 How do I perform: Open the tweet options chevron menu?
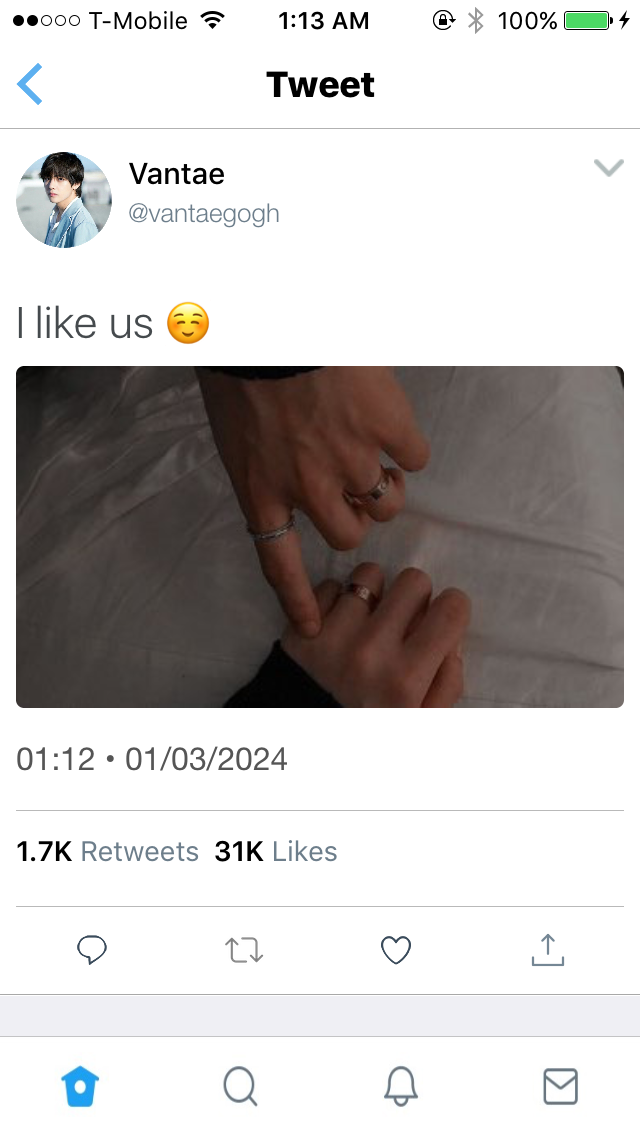(608, 168)
